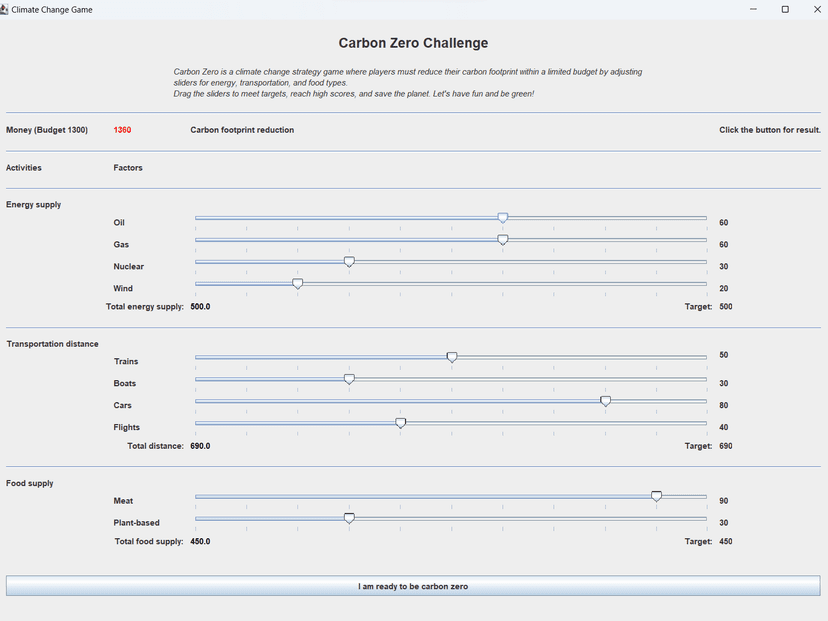Adjust the Cars transportation slider
Image resolution: width=828 pixels, height=621 pixels.
pos(605,400)
